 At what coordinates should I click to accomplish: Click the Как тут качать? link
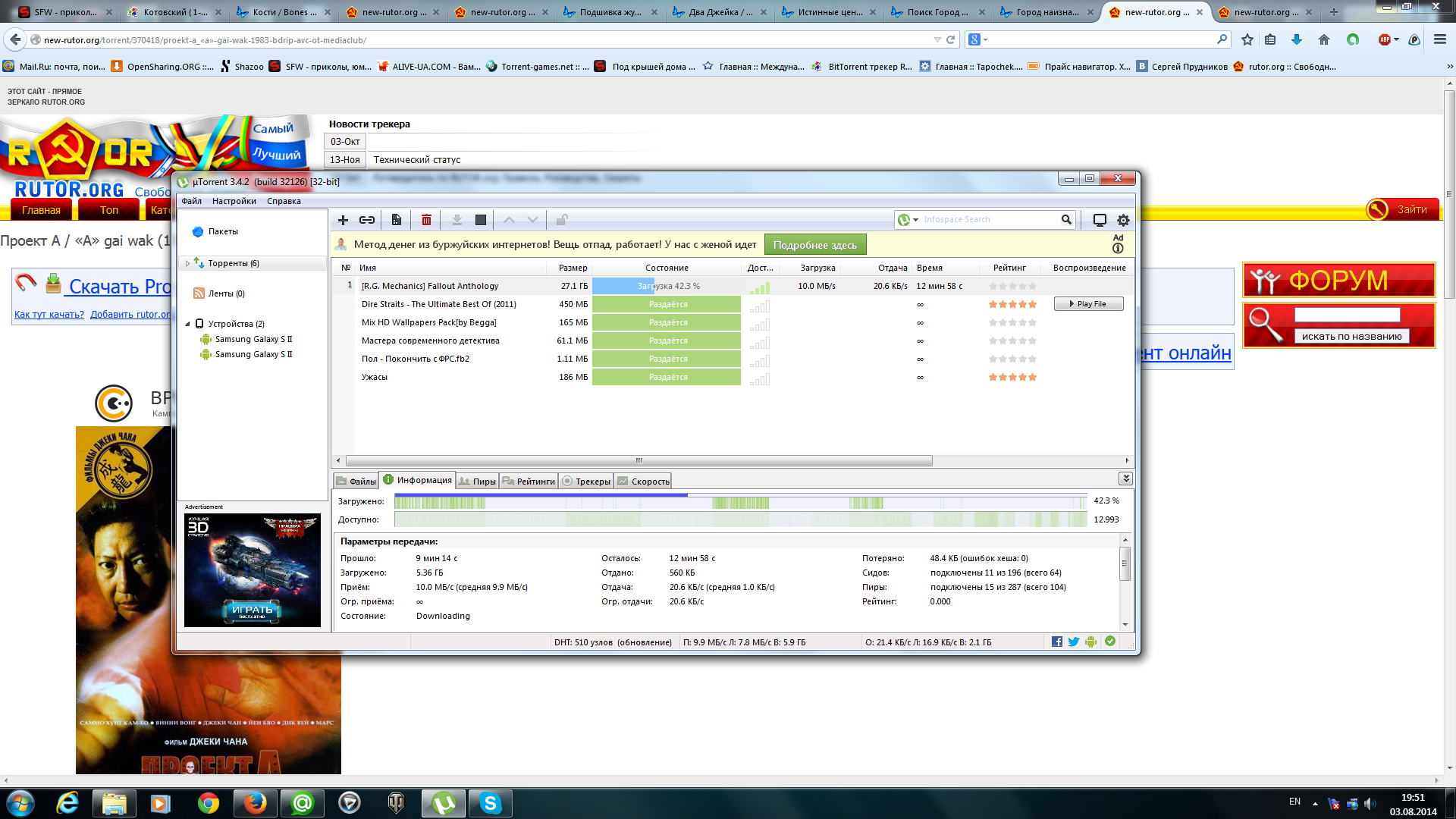click(x=49, y=315)
